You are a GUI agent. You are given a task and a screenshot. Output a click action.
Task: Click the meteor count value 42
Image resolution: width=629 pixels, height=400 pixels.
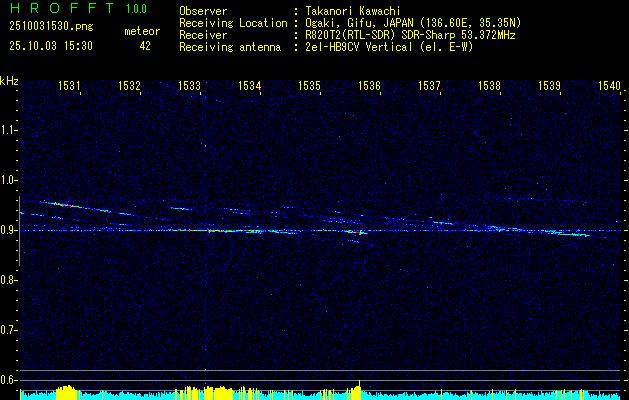[x=145, y=46]
